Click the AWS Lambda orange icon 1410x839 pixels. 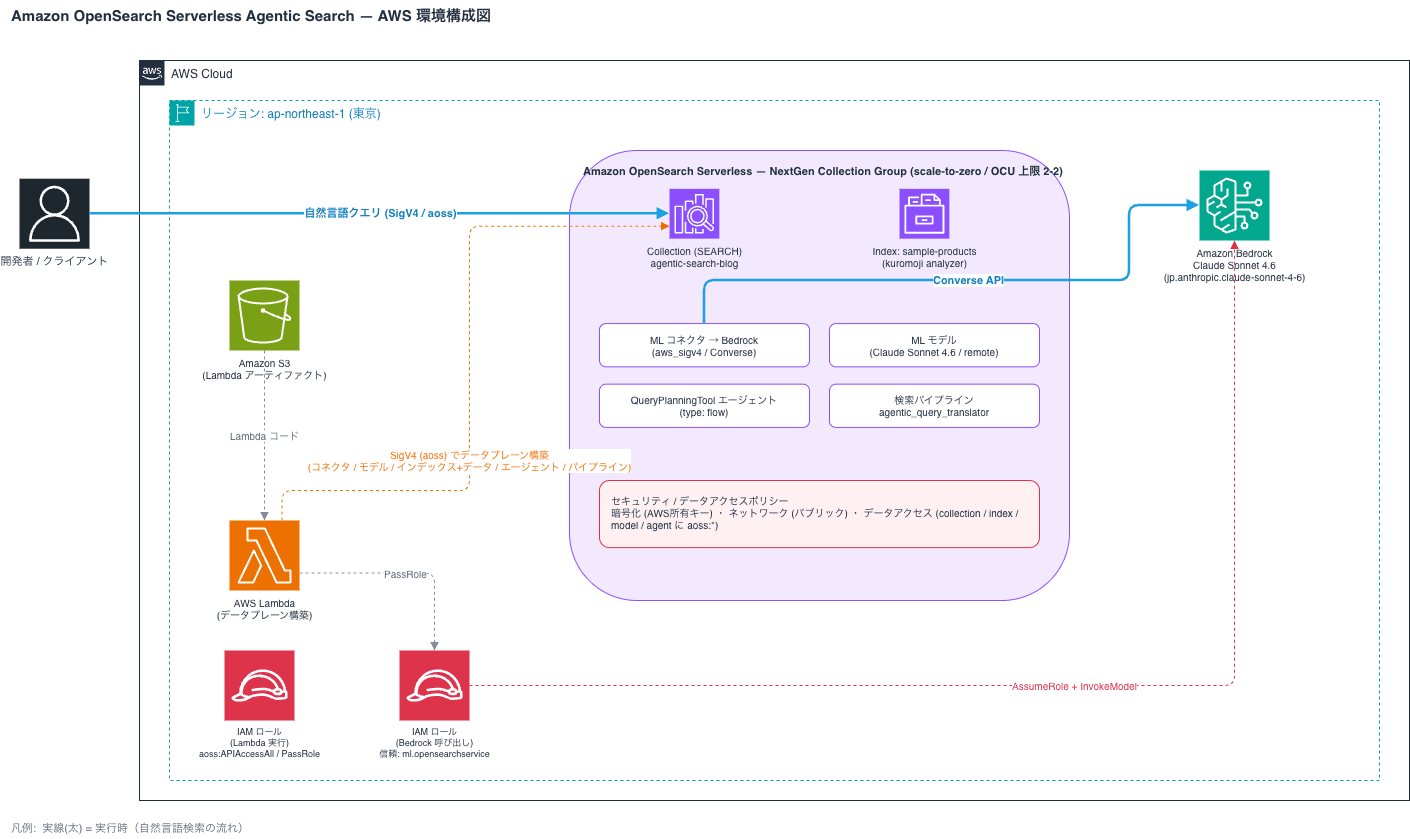tap(264, 555)
